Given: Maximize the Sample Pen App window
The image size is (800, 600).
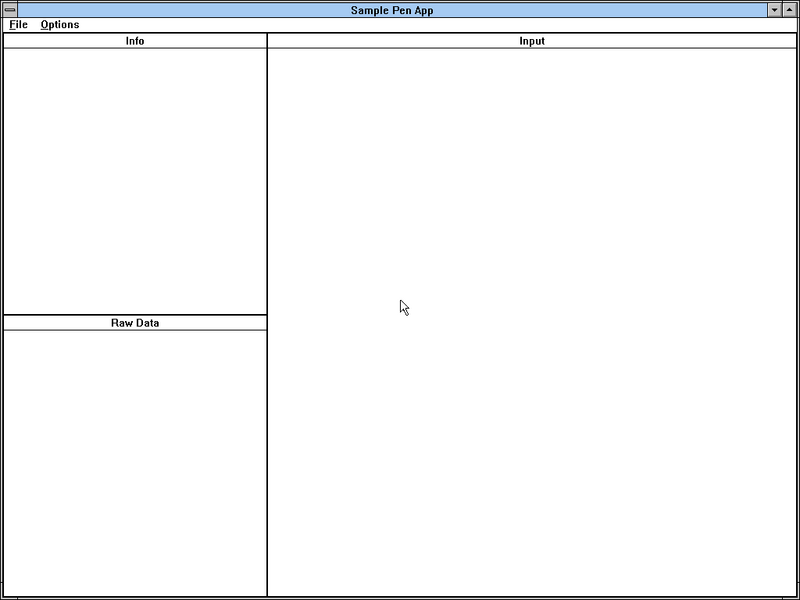Looking at the screenshot, I should coord(789,10).
